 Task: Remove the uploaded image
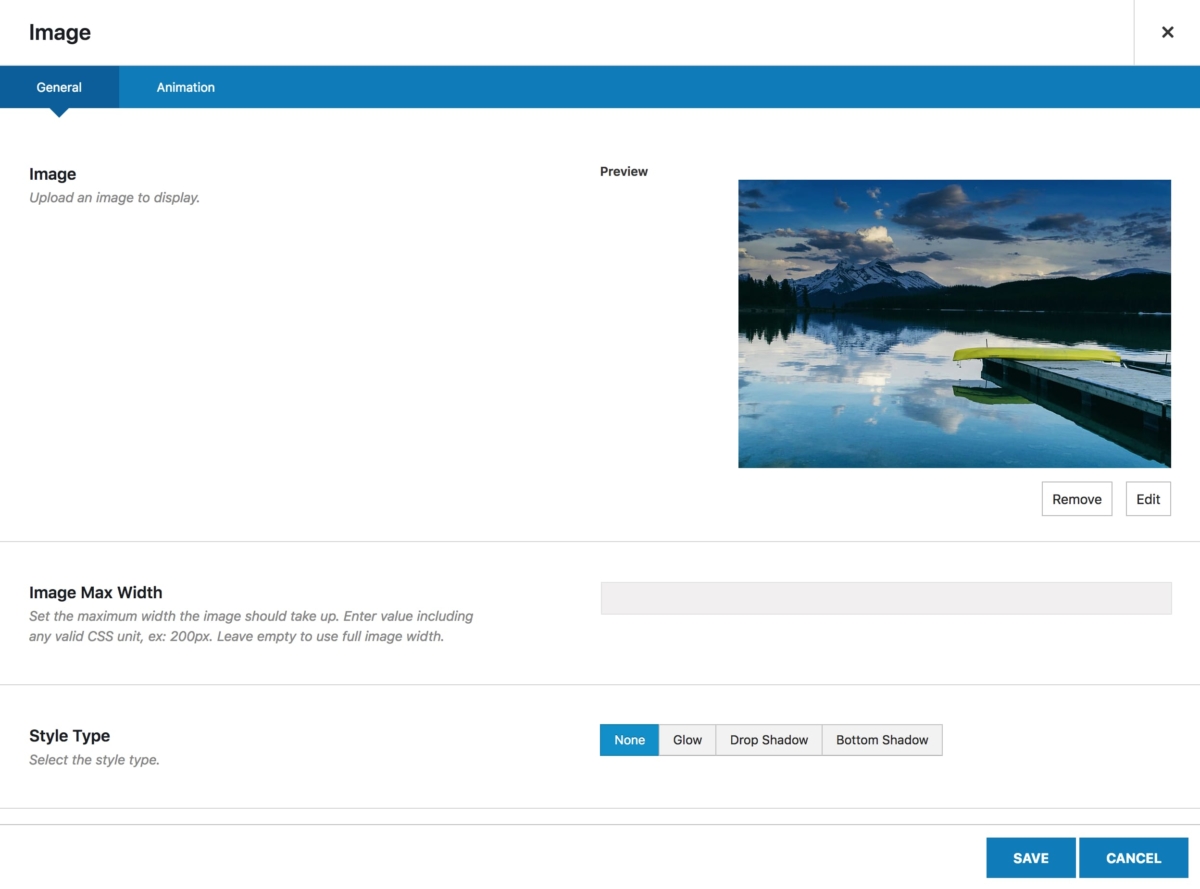1077,499
